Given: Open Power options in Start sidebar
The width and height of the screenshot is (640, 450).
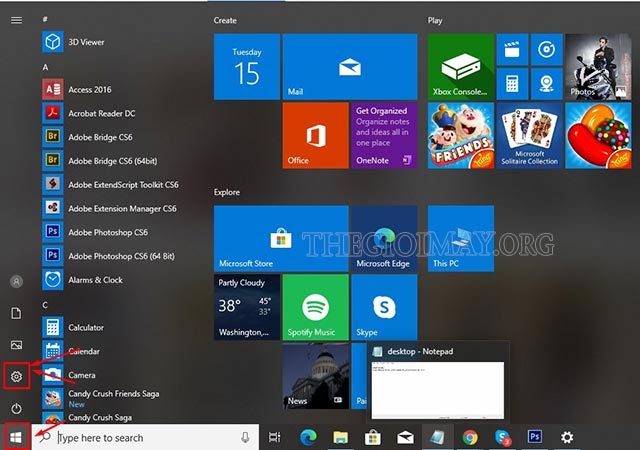Looking at the screenshot, I should click(x=16, y=408).
